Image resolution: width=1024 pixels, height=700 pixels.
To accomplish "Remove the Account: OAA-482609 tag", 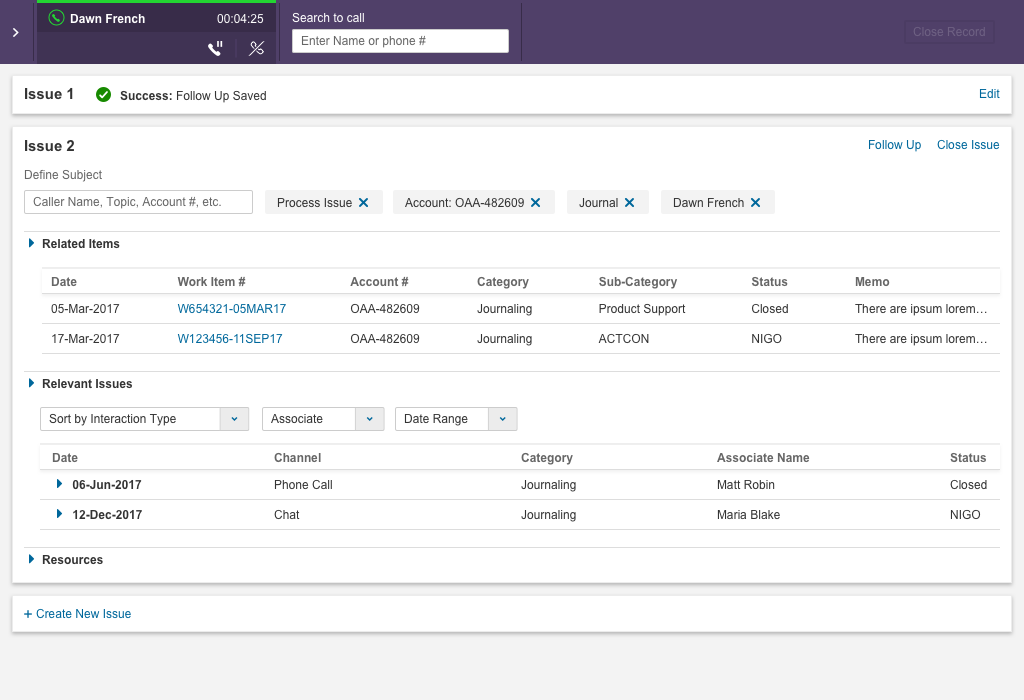I will (536, 202).
